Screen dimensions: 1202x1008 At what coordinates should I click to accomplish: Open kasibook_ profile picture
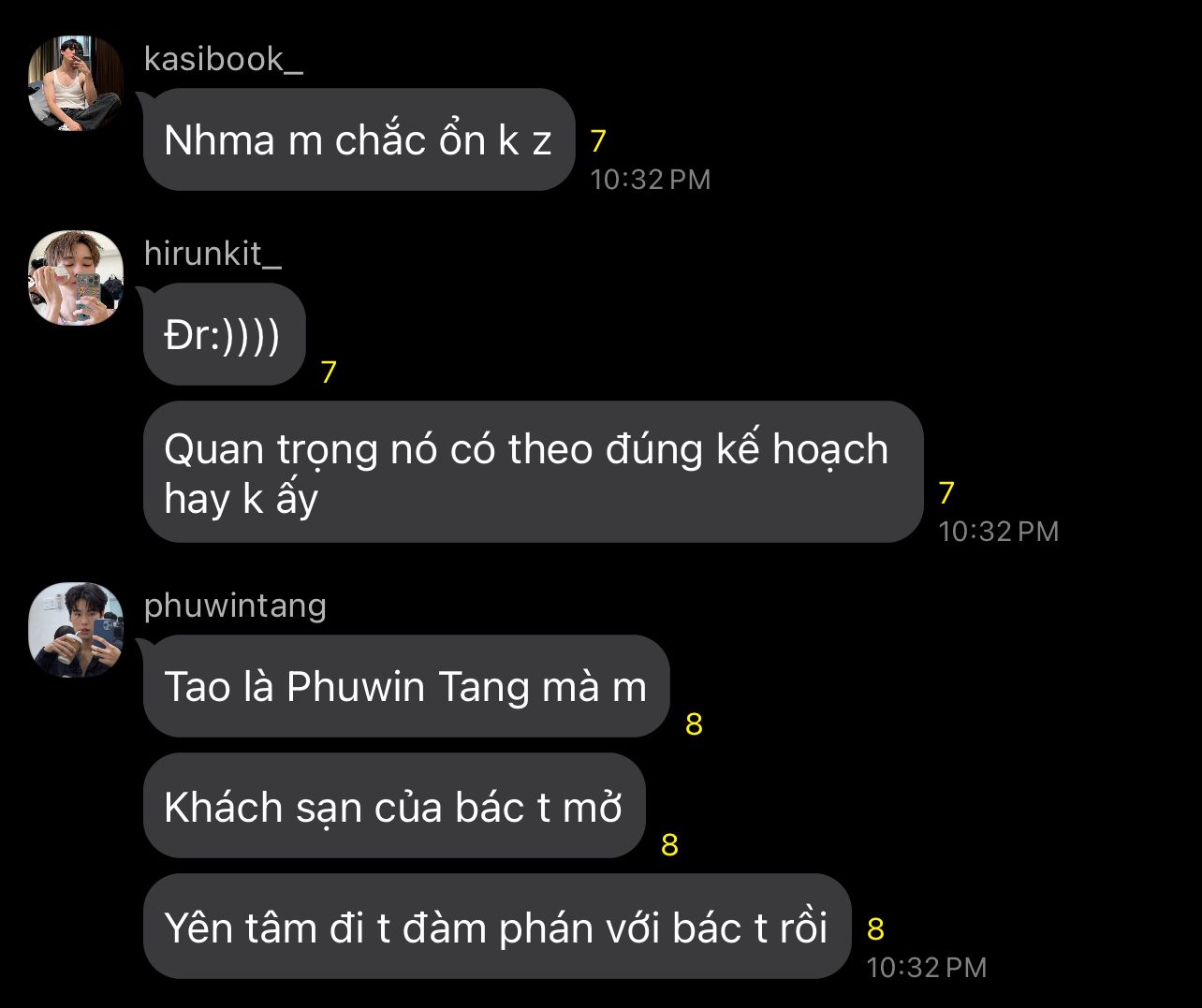coord(76,83)
